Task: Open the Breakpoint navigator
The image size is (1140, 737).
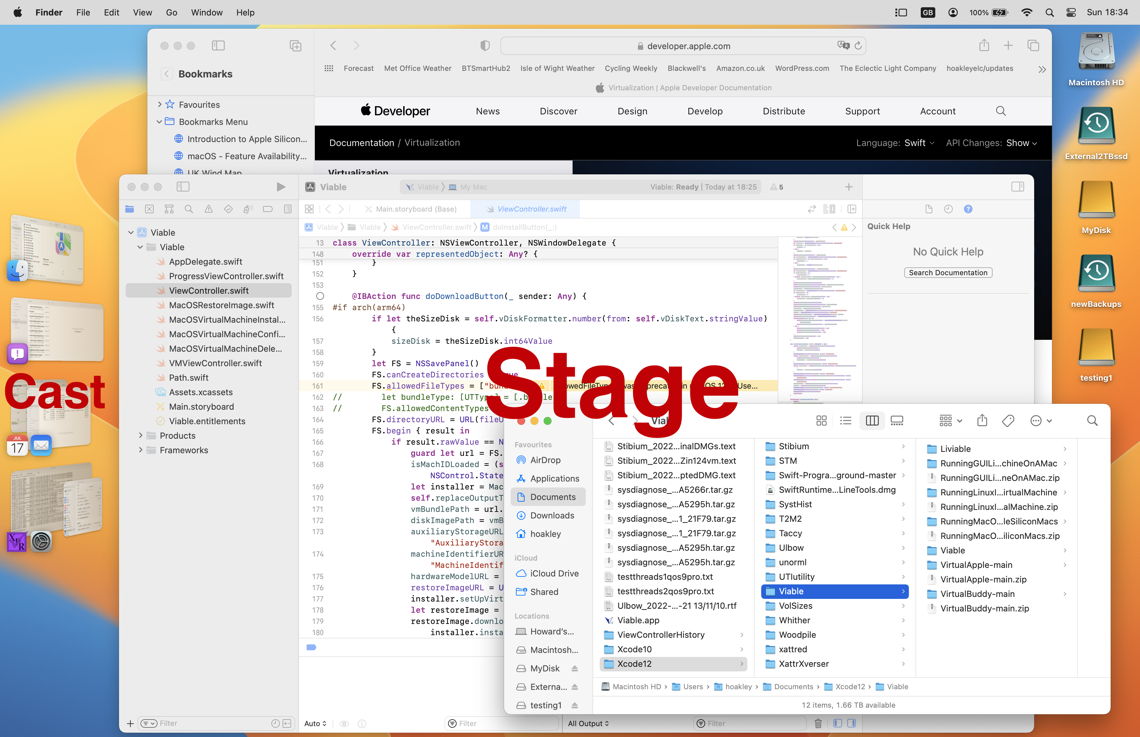Action: tap(267, 209)
